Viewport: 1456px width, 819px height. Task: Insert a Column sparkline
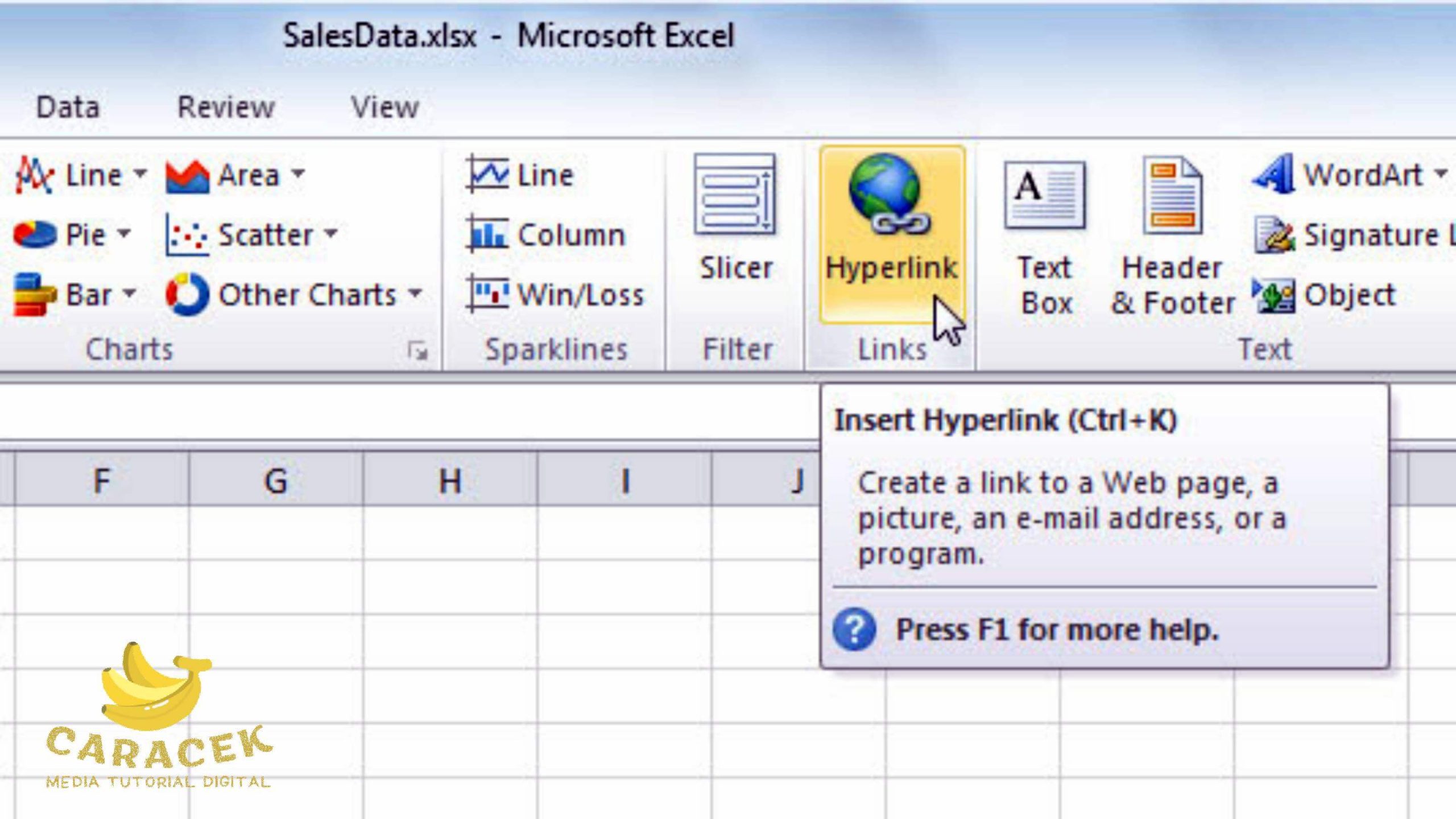click(545, 234)
